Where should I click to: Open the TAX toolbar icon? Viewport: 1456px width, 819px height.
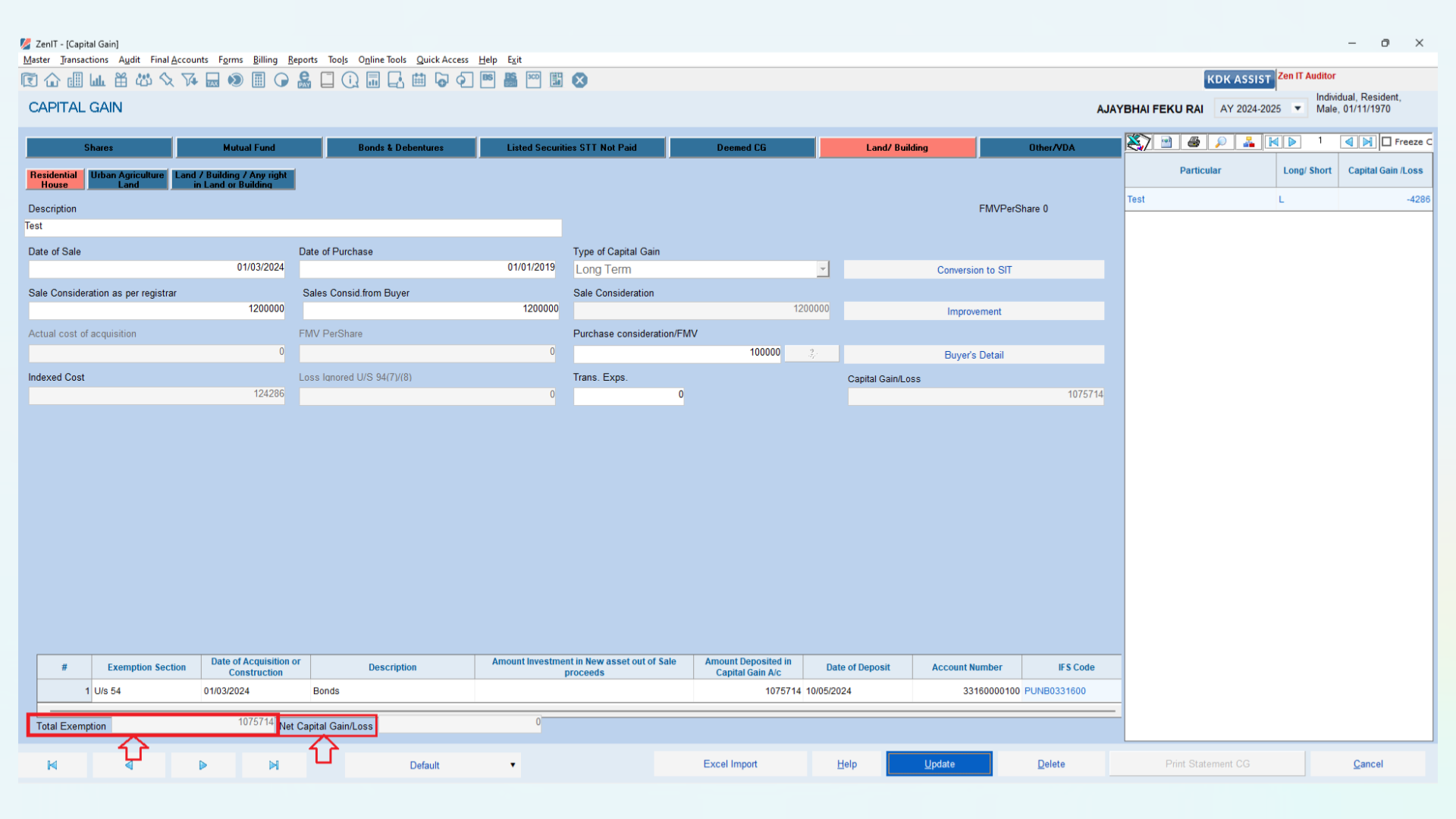(212, 80)
